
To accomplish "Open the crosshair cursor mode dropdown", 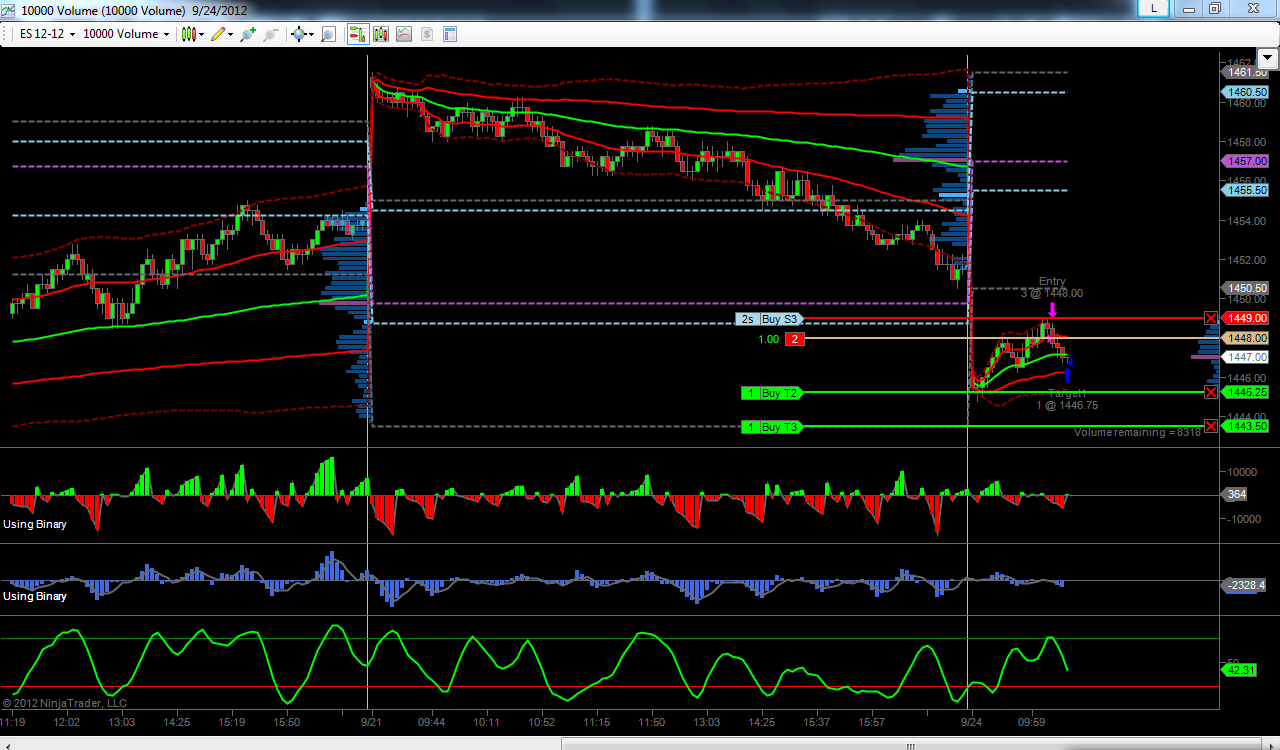I will [x=301, y=34].
